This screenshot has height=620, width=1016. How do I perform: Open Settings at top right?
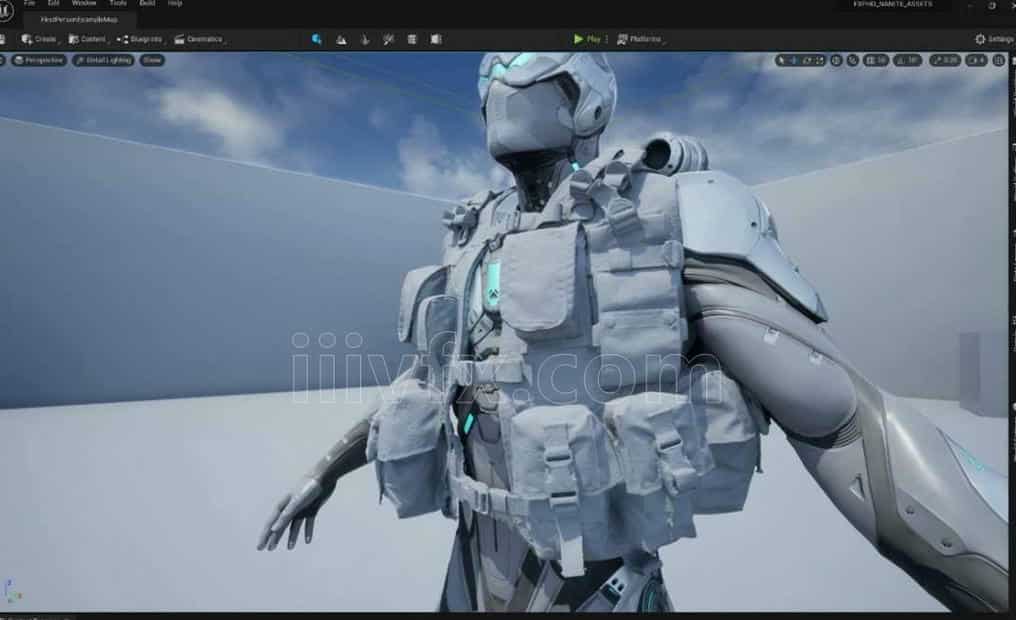click(x=994, y=39)
